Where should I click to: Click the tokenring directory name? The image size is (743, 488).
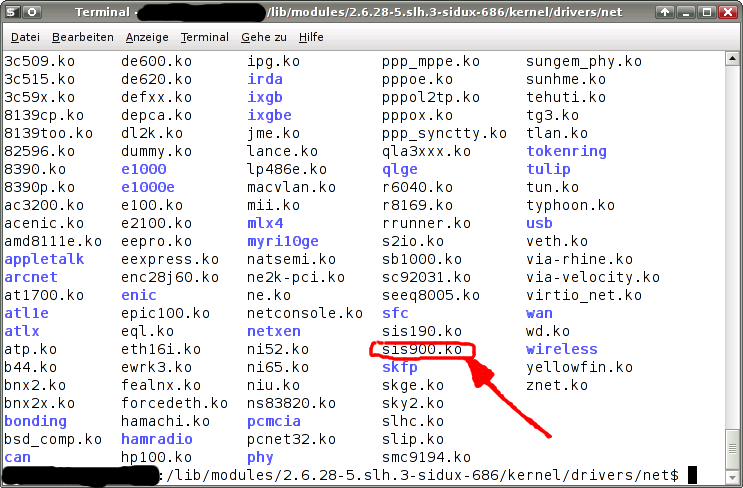click(566, 151)
